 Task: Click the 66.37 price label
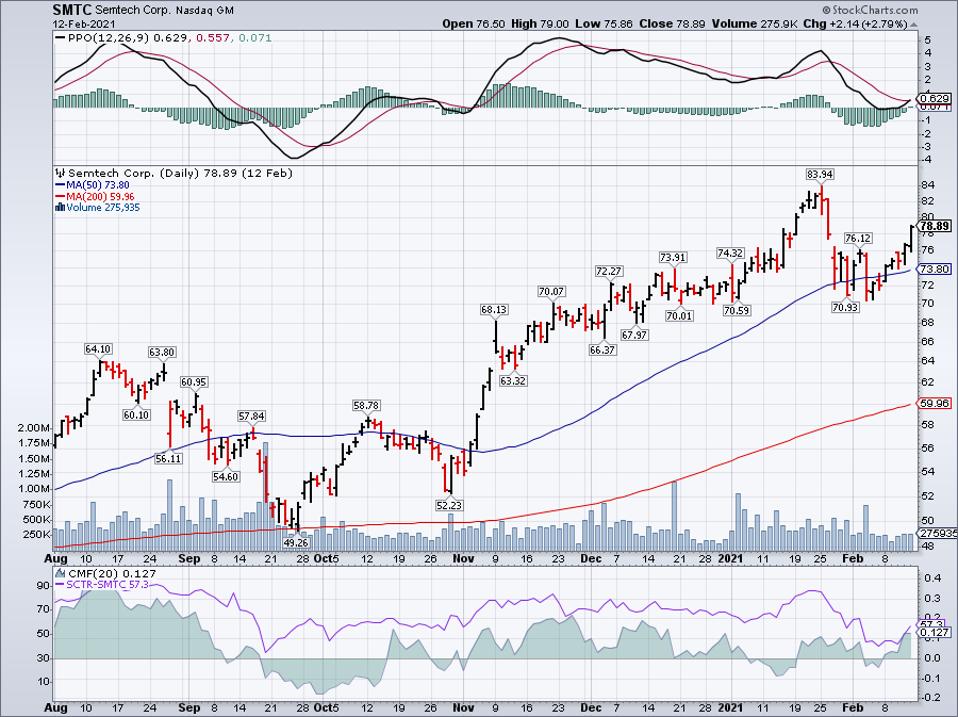(602, 350)
